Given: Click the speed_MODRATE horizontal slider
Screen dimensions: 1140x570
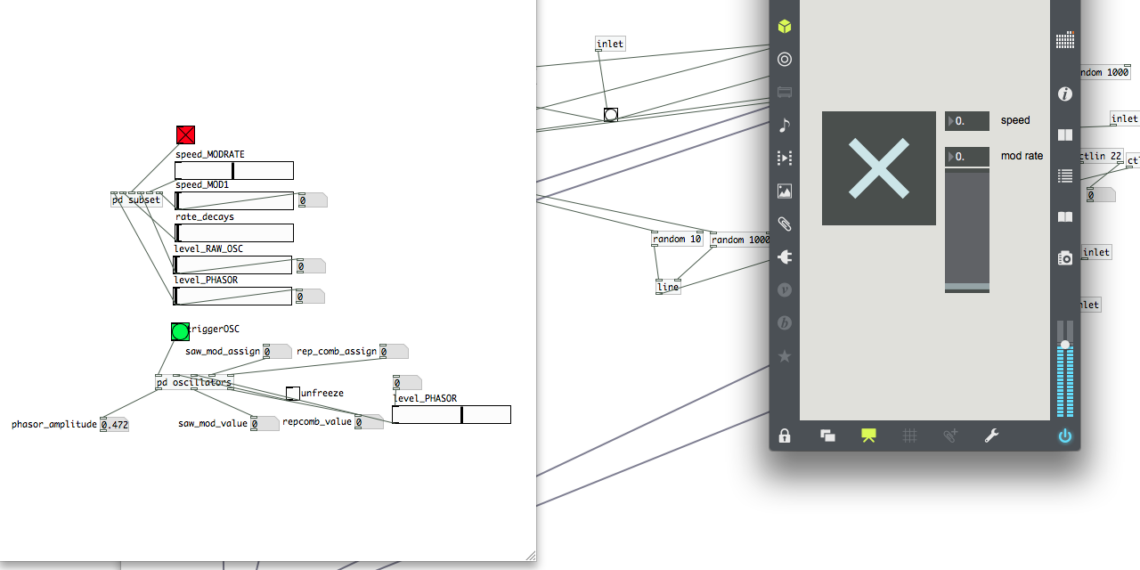Looking at the screenshot, I should [x=234, y=170].
